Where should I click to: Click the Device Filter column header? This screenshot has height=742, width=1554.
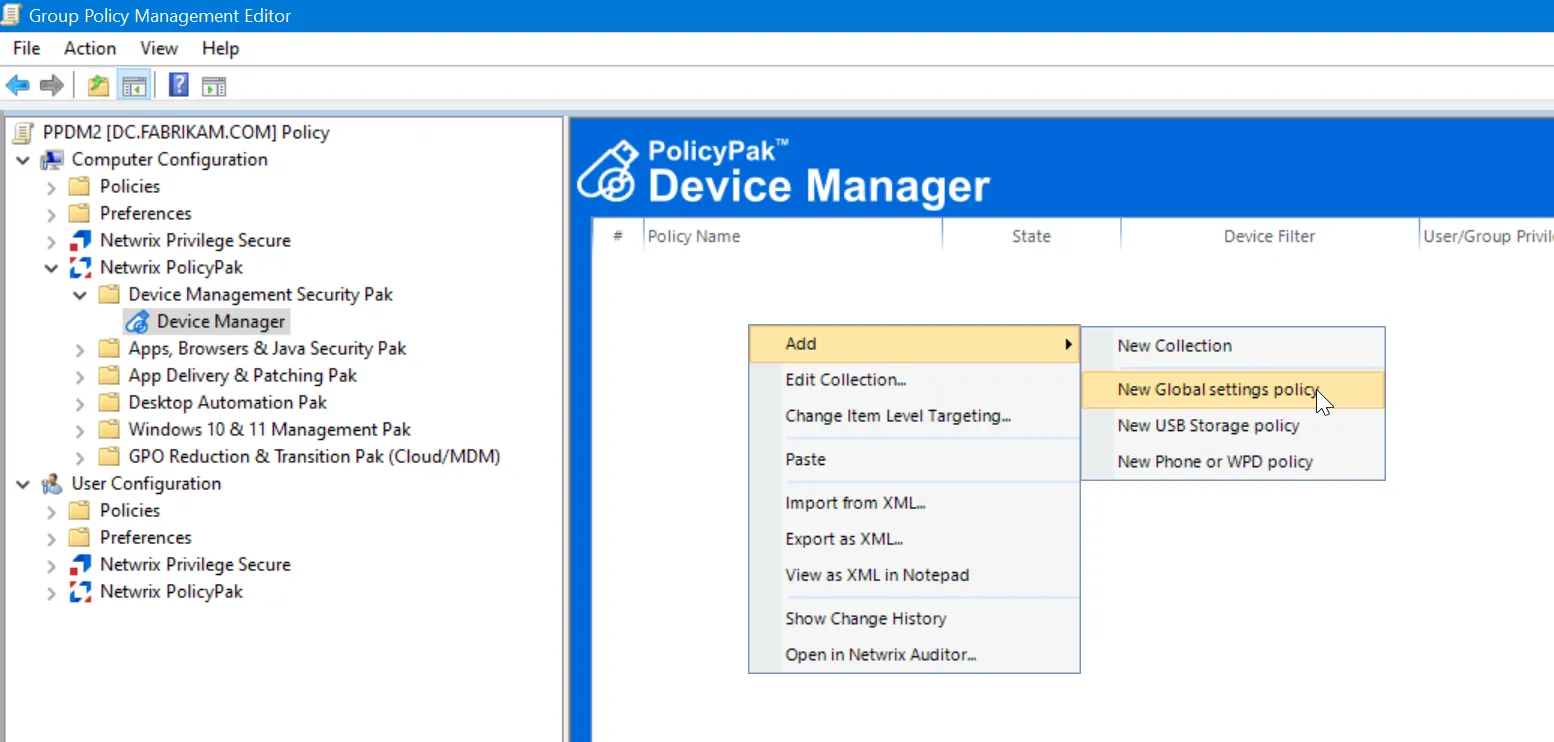click(1269, 237)
